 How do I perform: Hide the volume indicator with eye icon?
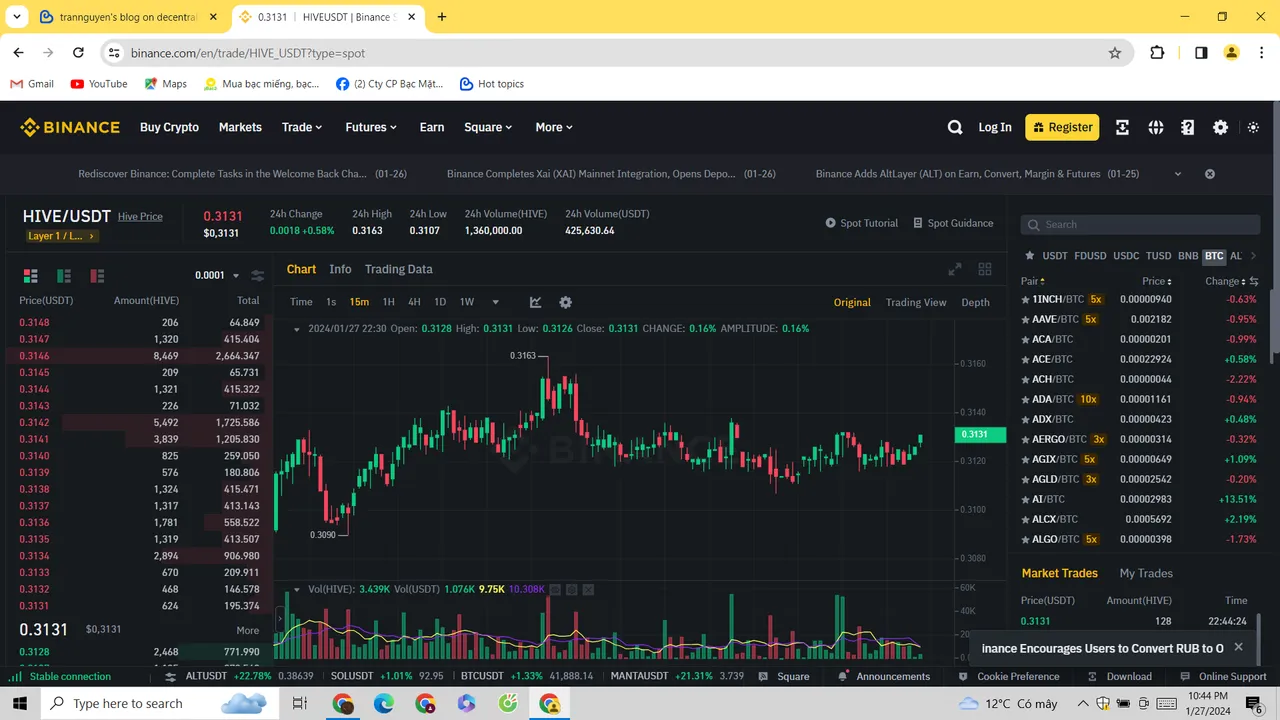click(x=556, y=590)
